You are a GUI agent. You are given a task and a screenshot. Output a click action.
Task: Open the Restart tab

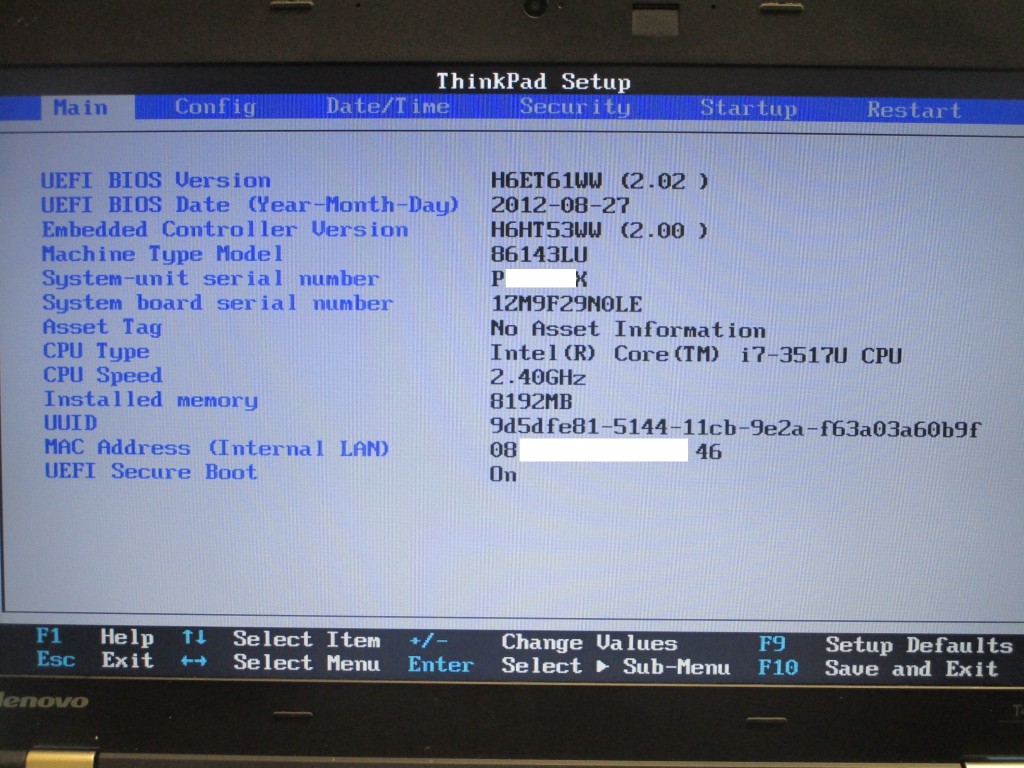(x=914, y=110)
